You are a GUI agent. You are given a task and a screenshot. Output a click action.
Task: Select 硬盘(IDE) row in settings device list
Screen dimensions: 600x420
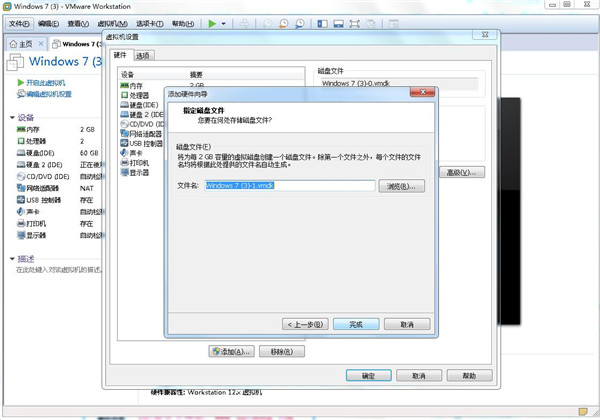[142, 105]
